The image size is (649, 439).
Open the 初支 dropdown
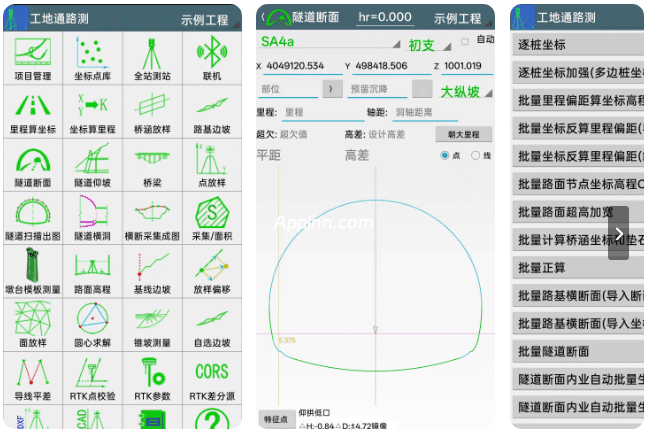click(430, 45)
